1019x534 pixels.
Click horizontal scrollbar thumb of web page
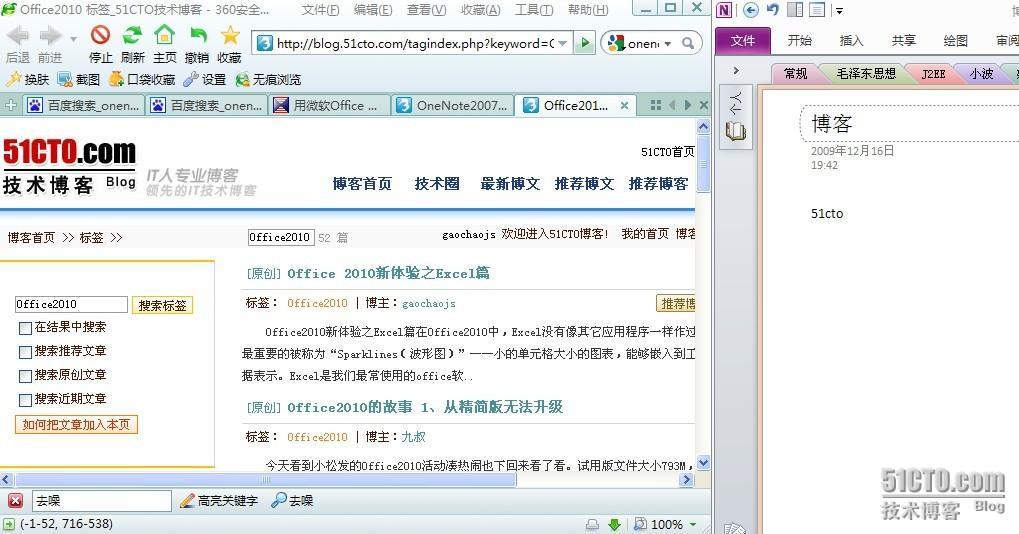(265, 479)
